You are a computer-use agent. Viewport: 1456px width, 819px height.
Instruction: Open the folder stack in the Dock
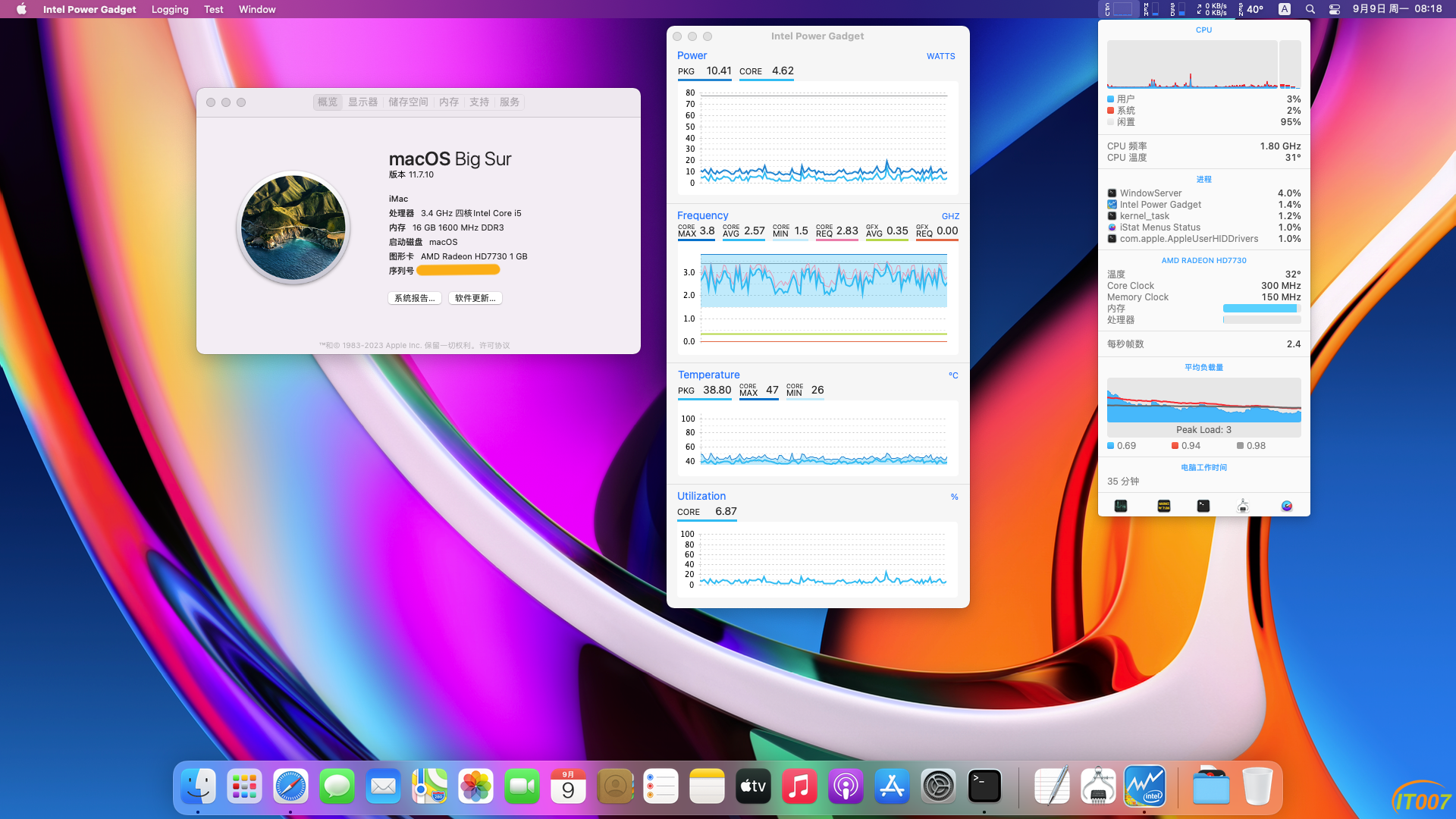1211,786
